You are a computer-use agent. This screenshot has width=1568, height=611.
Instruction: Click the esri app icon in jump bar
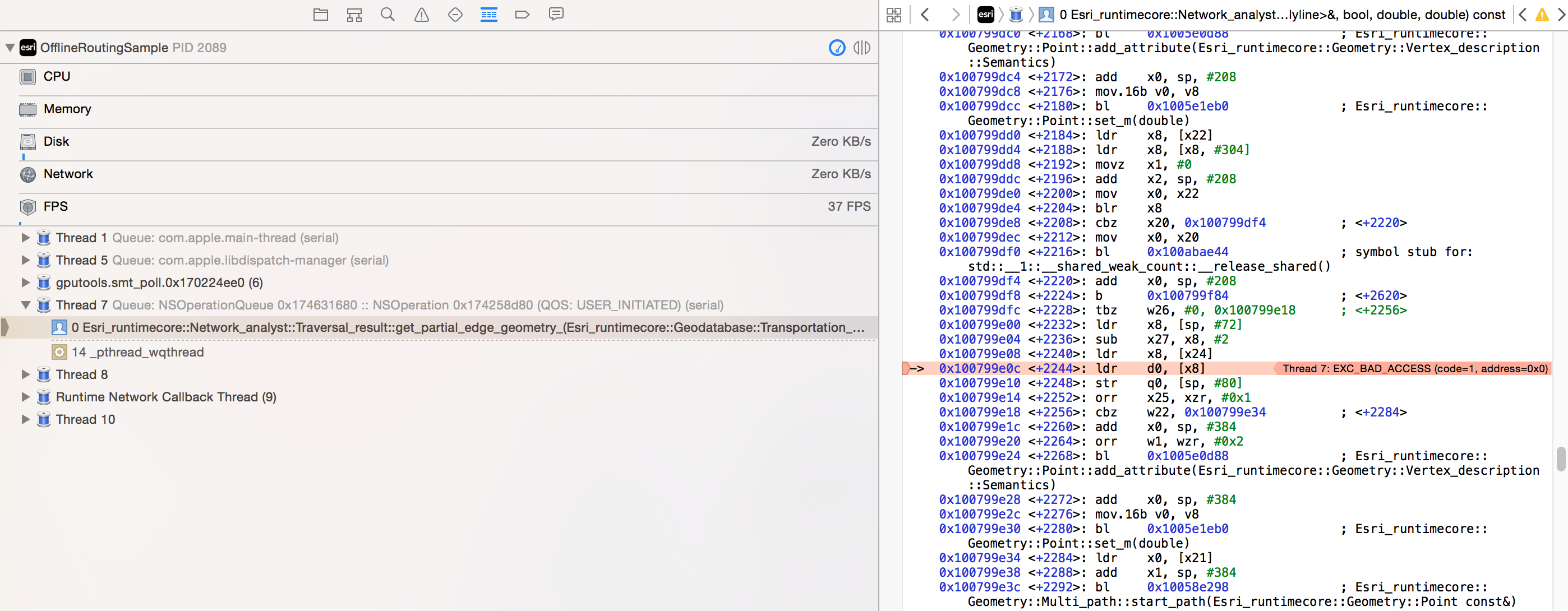pyautogui.click(x=985, y=15)
